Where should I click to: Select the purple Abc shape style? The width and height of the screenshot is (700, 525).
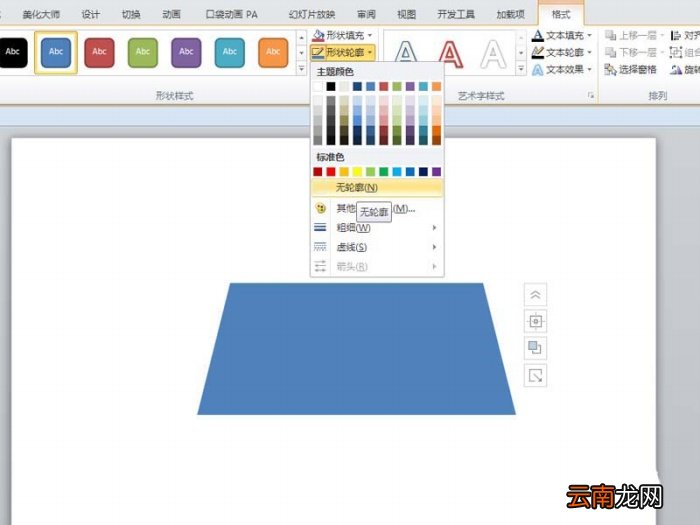coord(186,52)
